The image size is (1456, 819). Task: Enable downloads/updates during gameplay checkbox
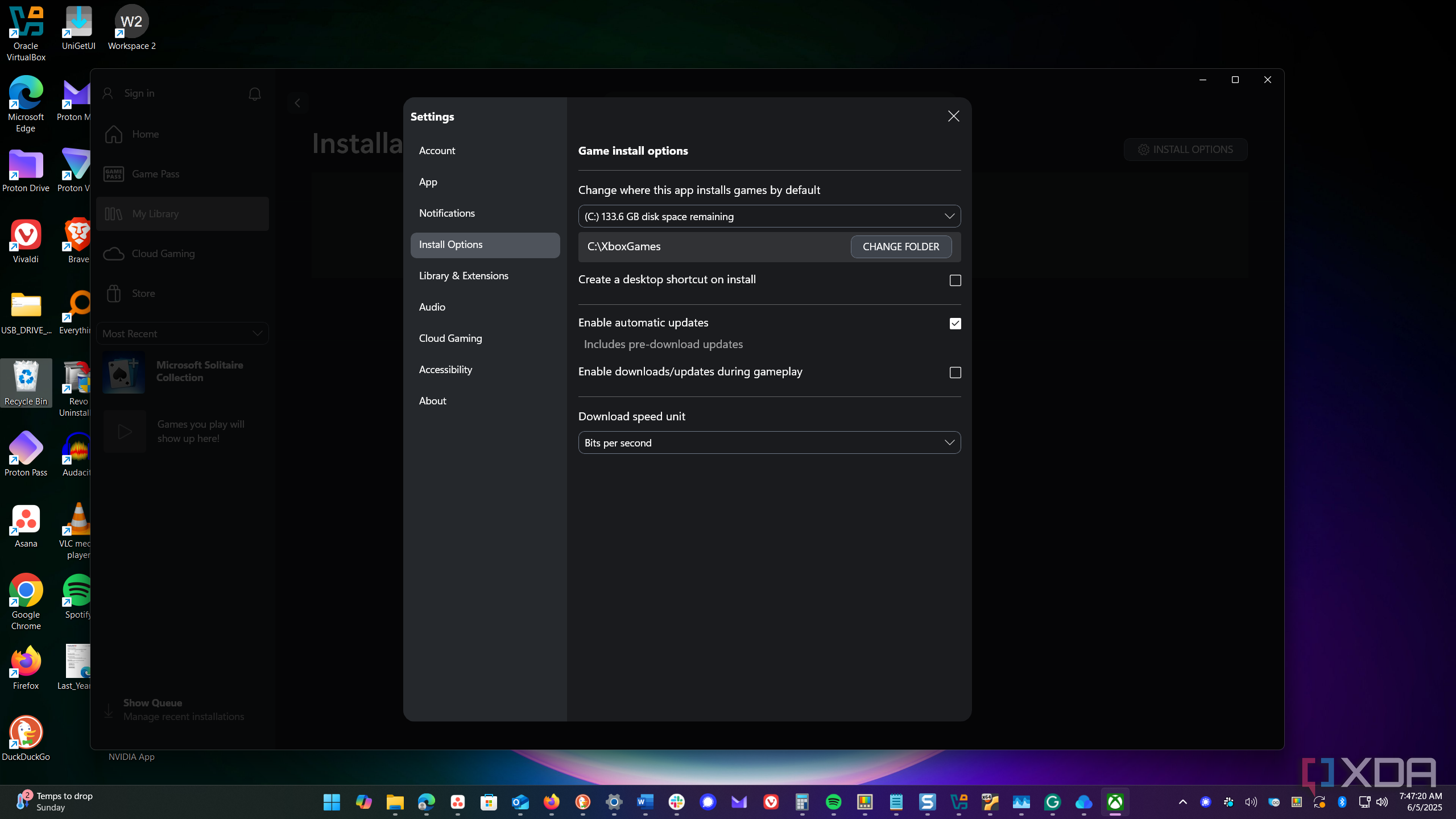tap(955, 373)
